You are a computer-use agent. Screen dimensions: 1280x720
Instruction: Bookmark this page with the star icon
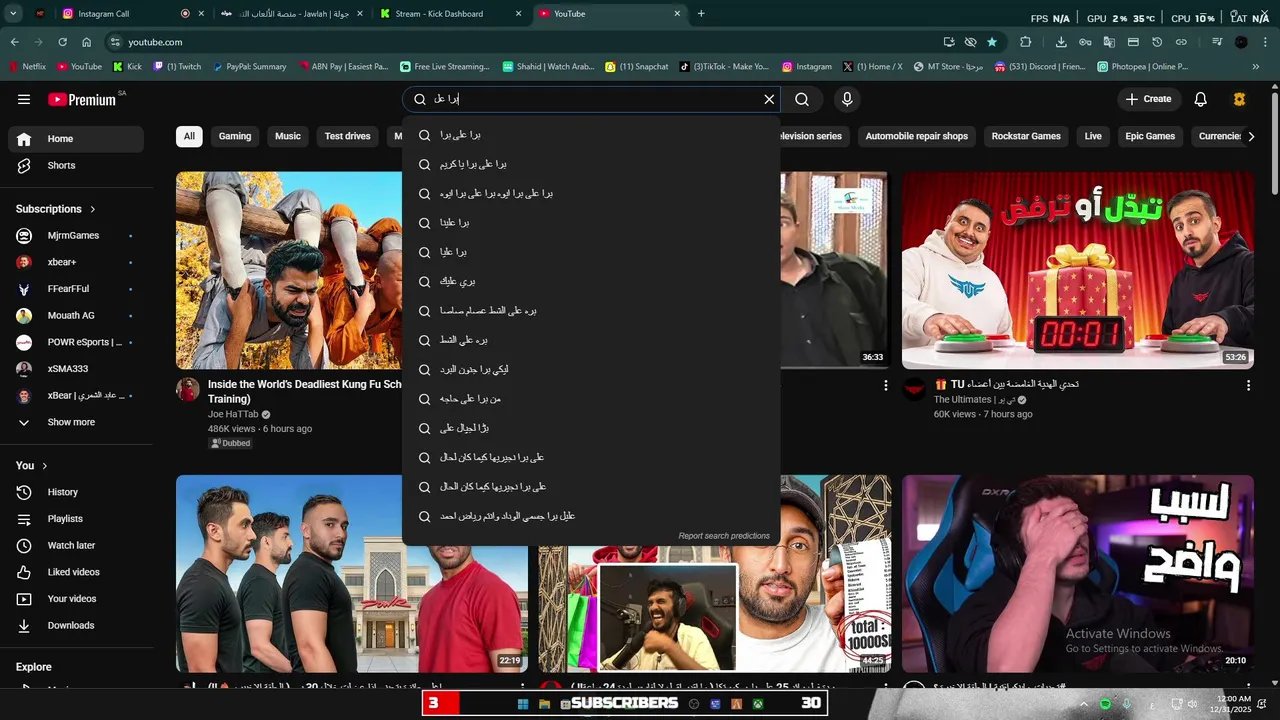[x=992, y=42]
